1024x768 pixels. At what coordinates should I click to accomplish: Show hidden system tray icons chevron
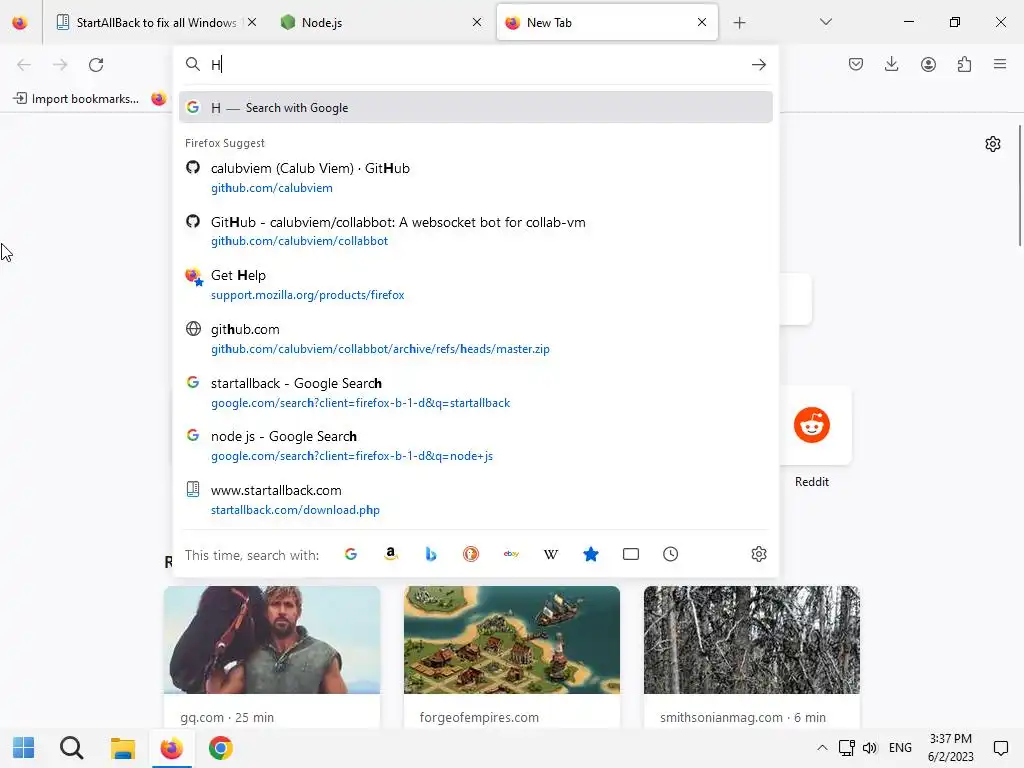[822, 748]
